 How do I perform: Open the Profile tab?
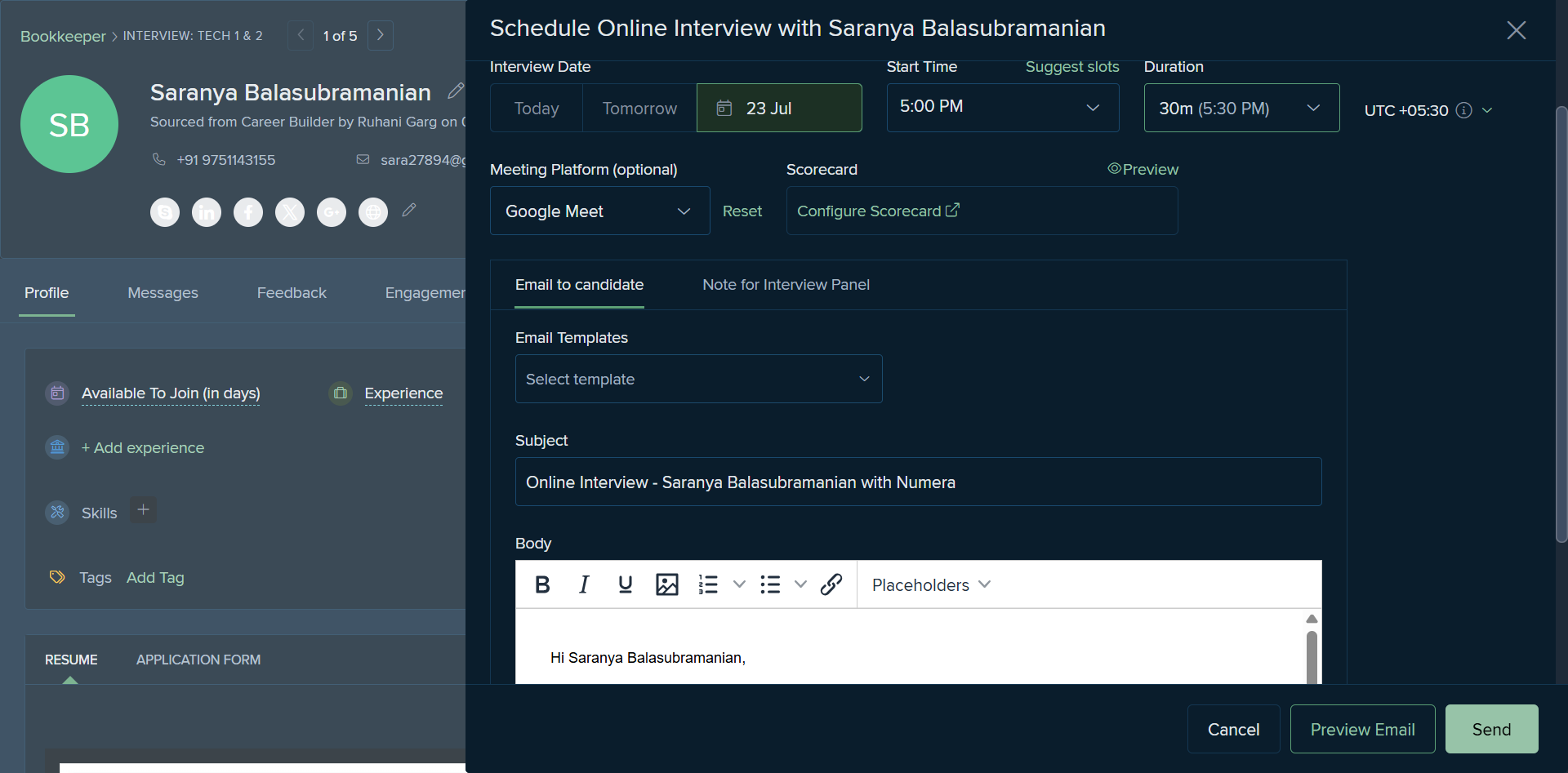pos(47,293)
